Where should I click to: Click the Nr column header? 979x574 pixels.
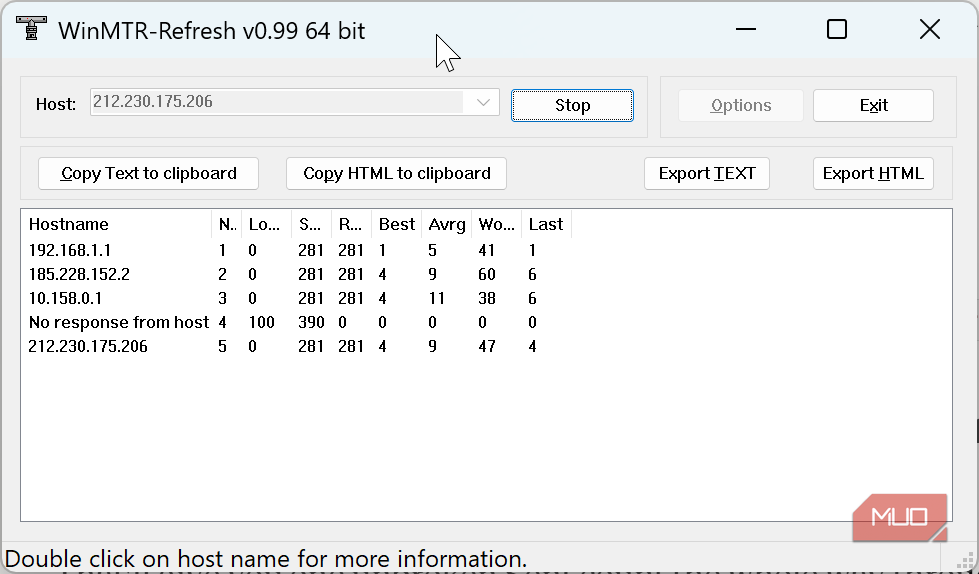227,224
